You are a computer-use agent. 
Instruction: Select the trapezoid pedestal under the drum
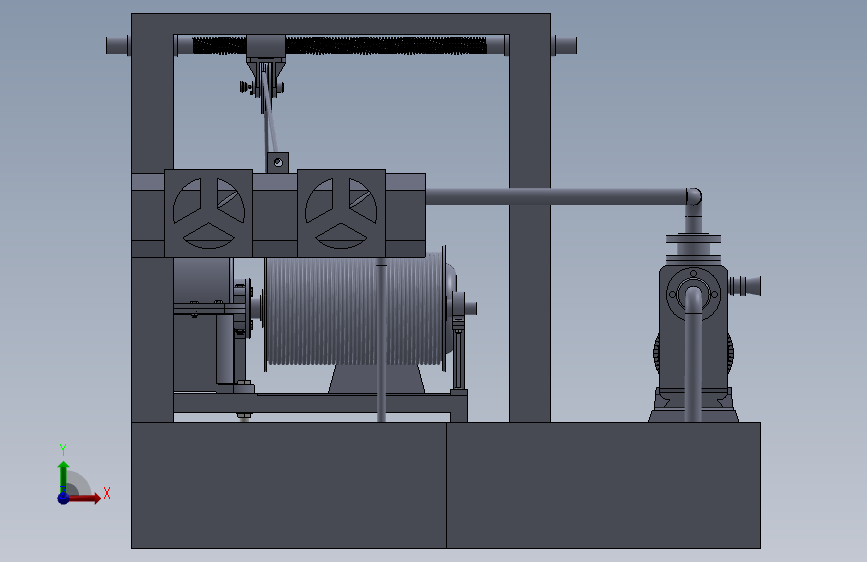point(377,379)
